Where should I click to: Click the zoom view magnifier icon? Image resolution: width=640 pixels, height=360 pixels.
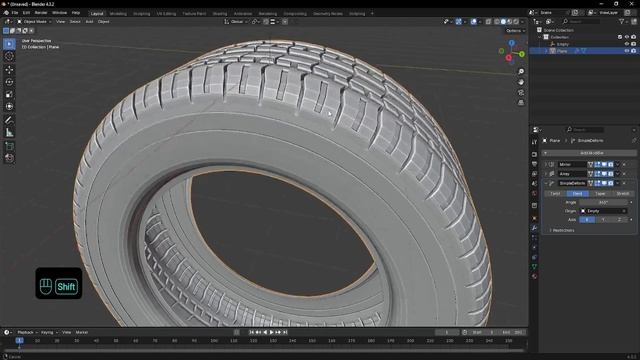(521, 71)
